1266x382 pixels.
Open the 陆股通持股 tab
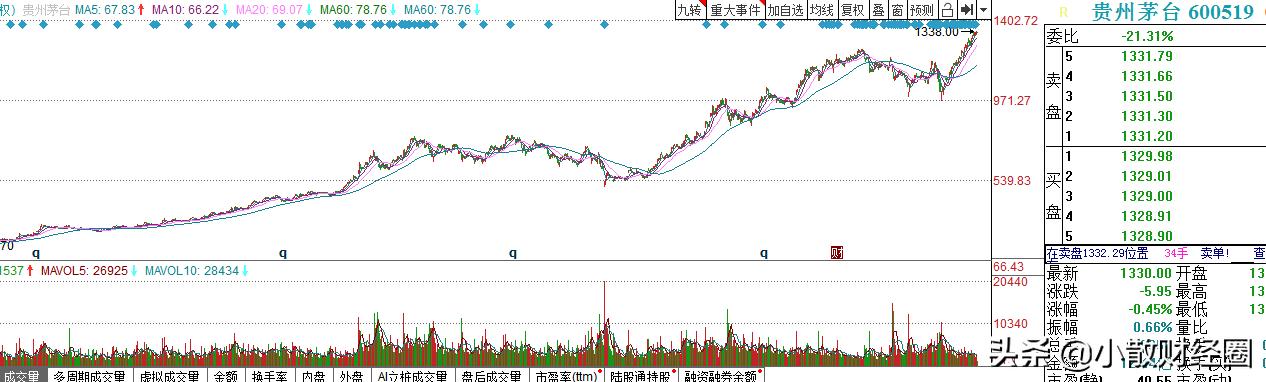point(642,376)
